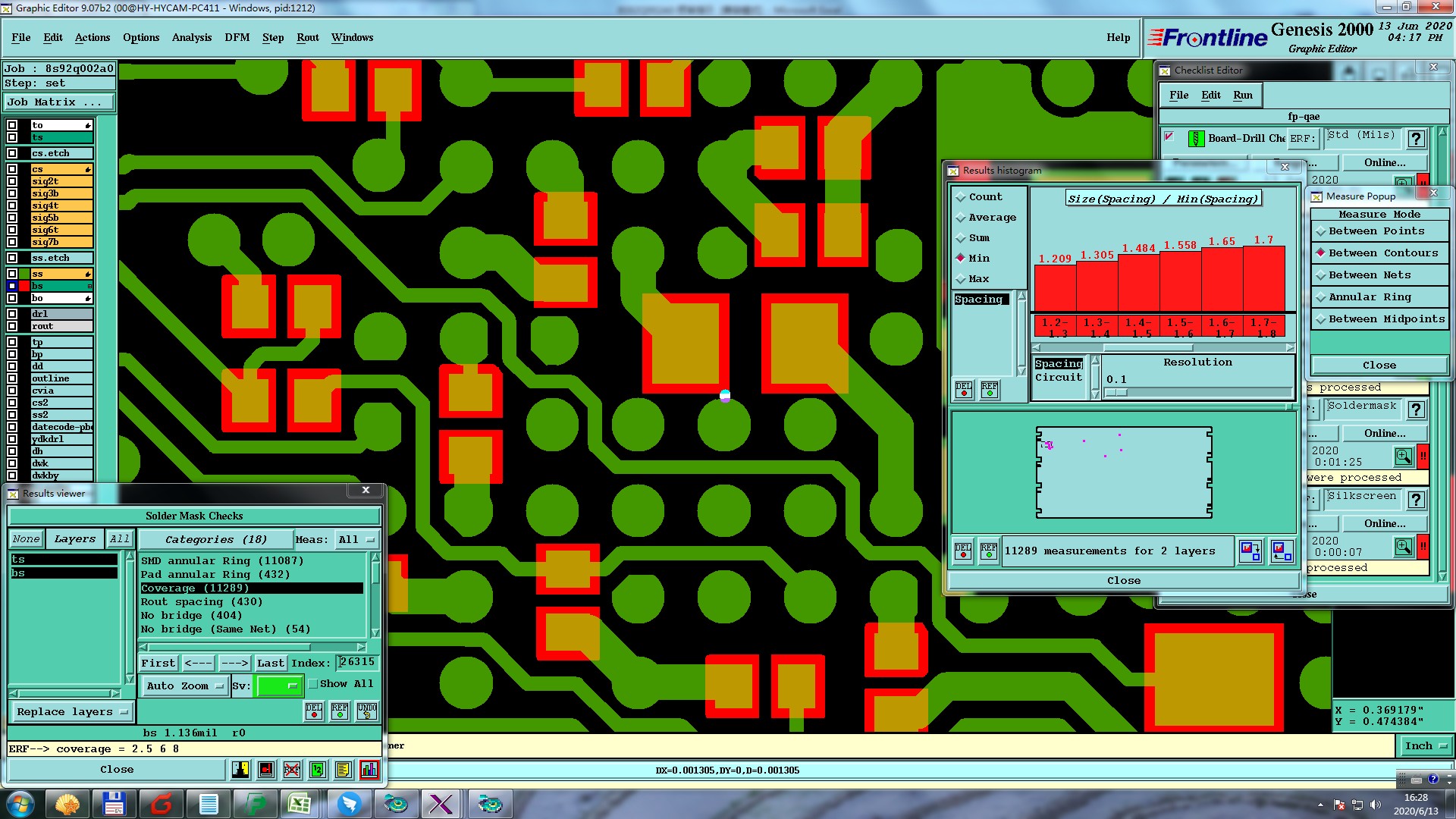Viewport: 1456px width, 819px height.
Task: Open the DFM menu
Action: 237,37
